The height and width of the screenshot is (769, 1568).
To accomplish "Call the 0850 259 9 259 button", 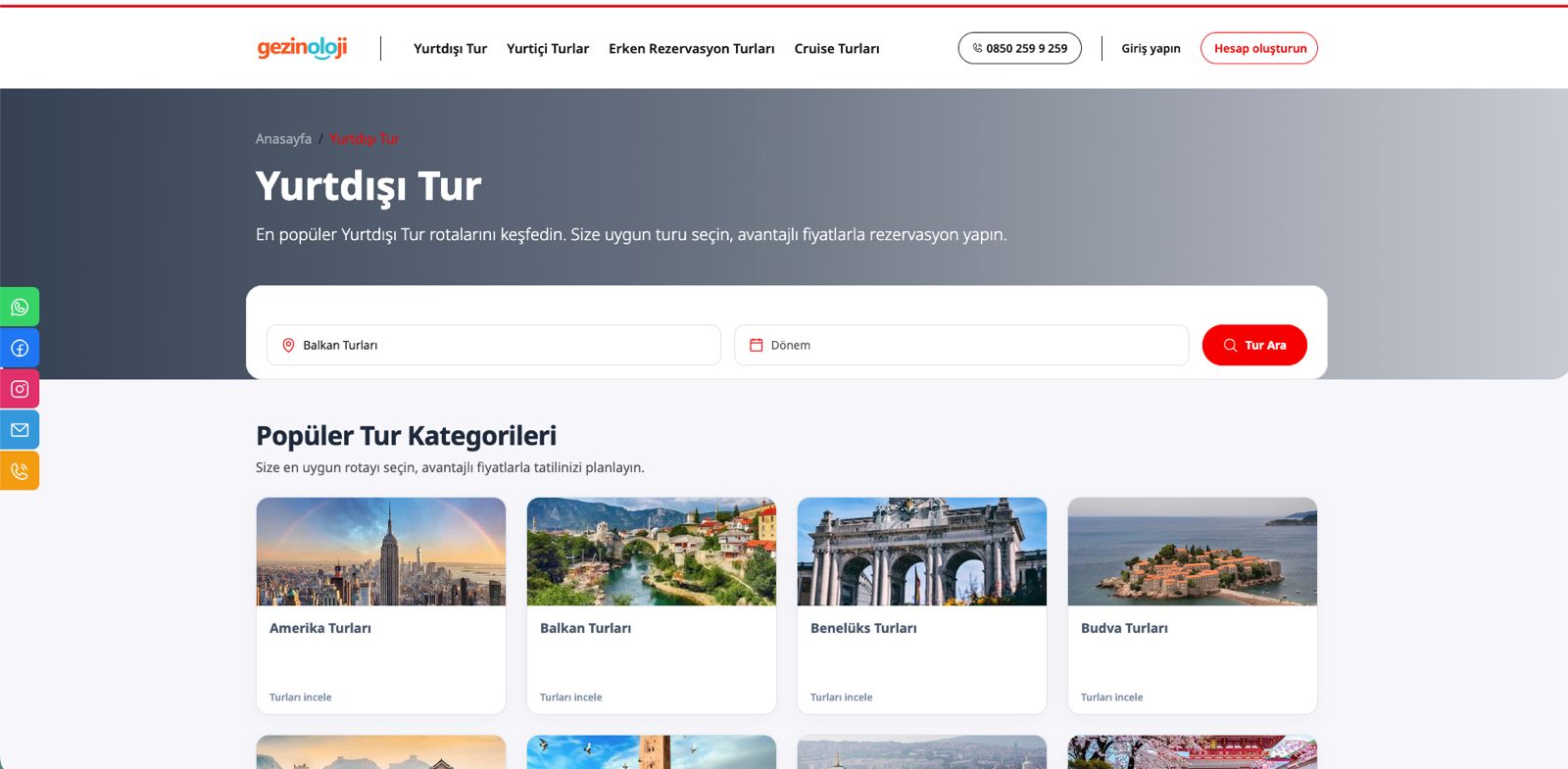I will pyautogui.click(x=1019, y=48).
